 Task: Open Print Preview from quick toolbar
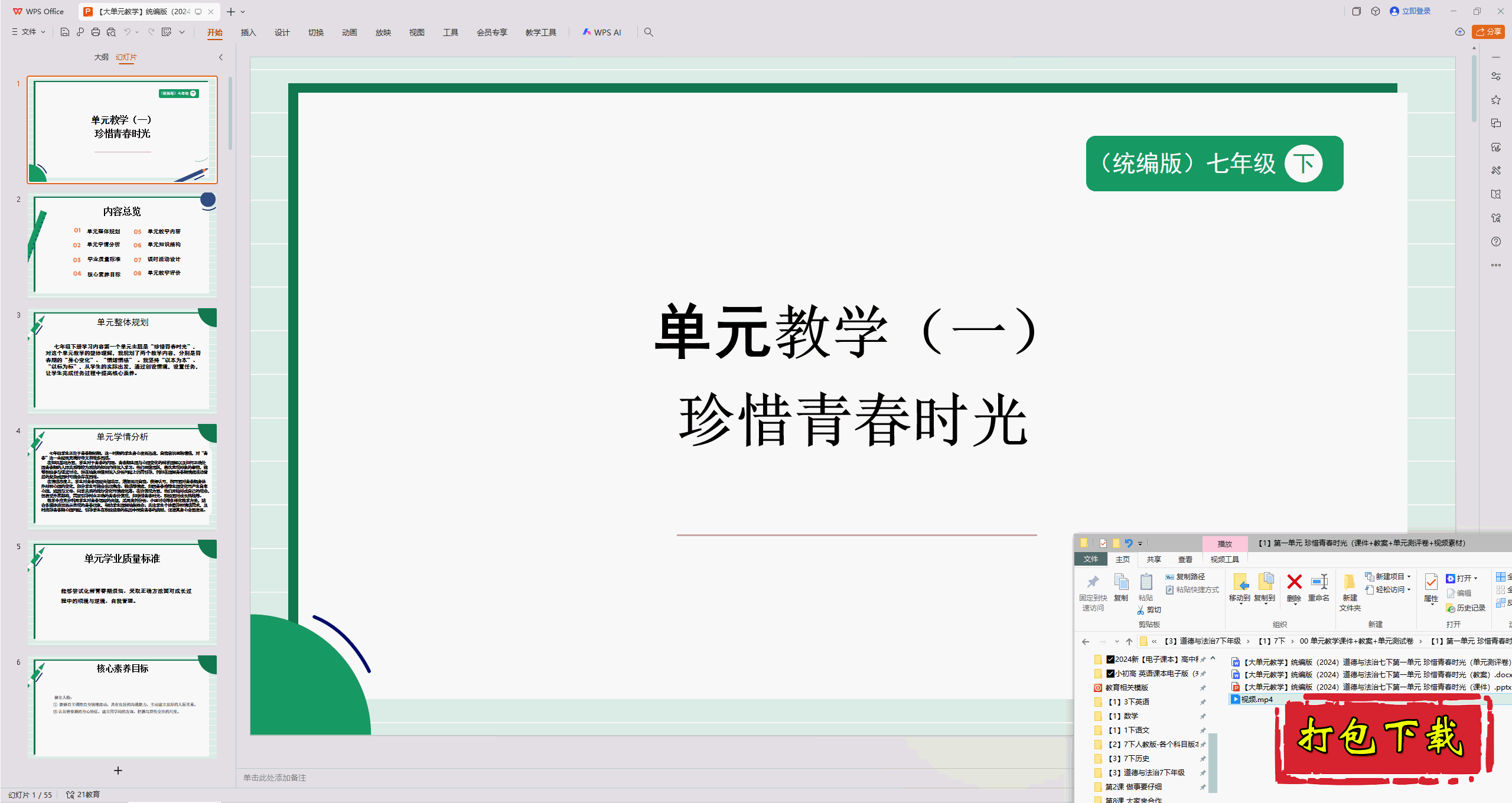click(x=111, y=32)
